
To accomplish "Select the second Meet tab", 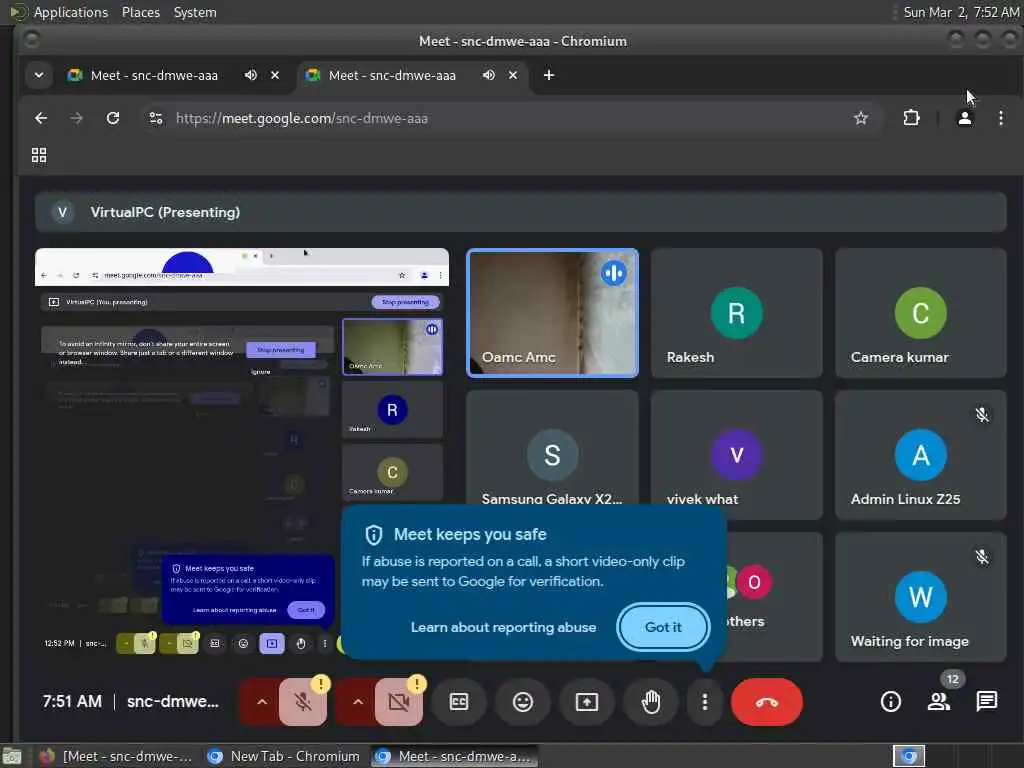I will tap(392, 75).
